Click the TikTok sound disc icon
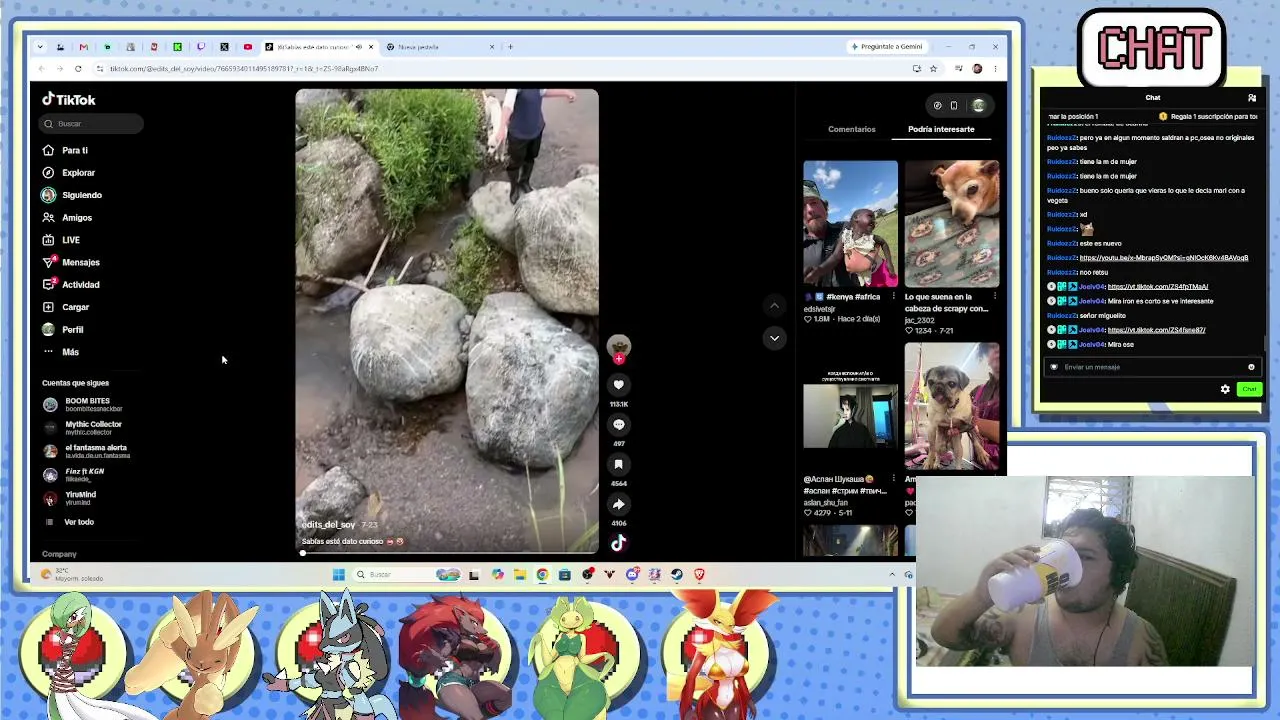The width and height of the screenshot is (1280, 720). tap(619, 543)
